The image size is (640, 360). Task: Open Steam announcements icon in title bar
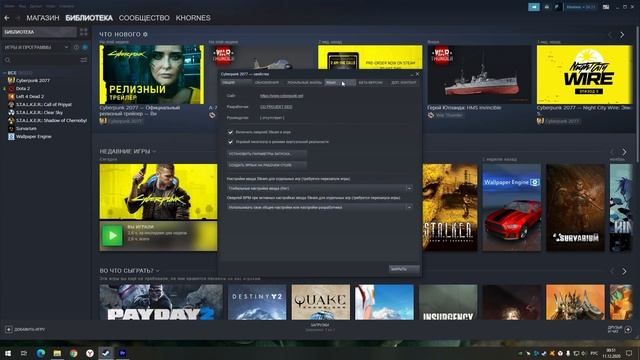click(x=534, y=7)
